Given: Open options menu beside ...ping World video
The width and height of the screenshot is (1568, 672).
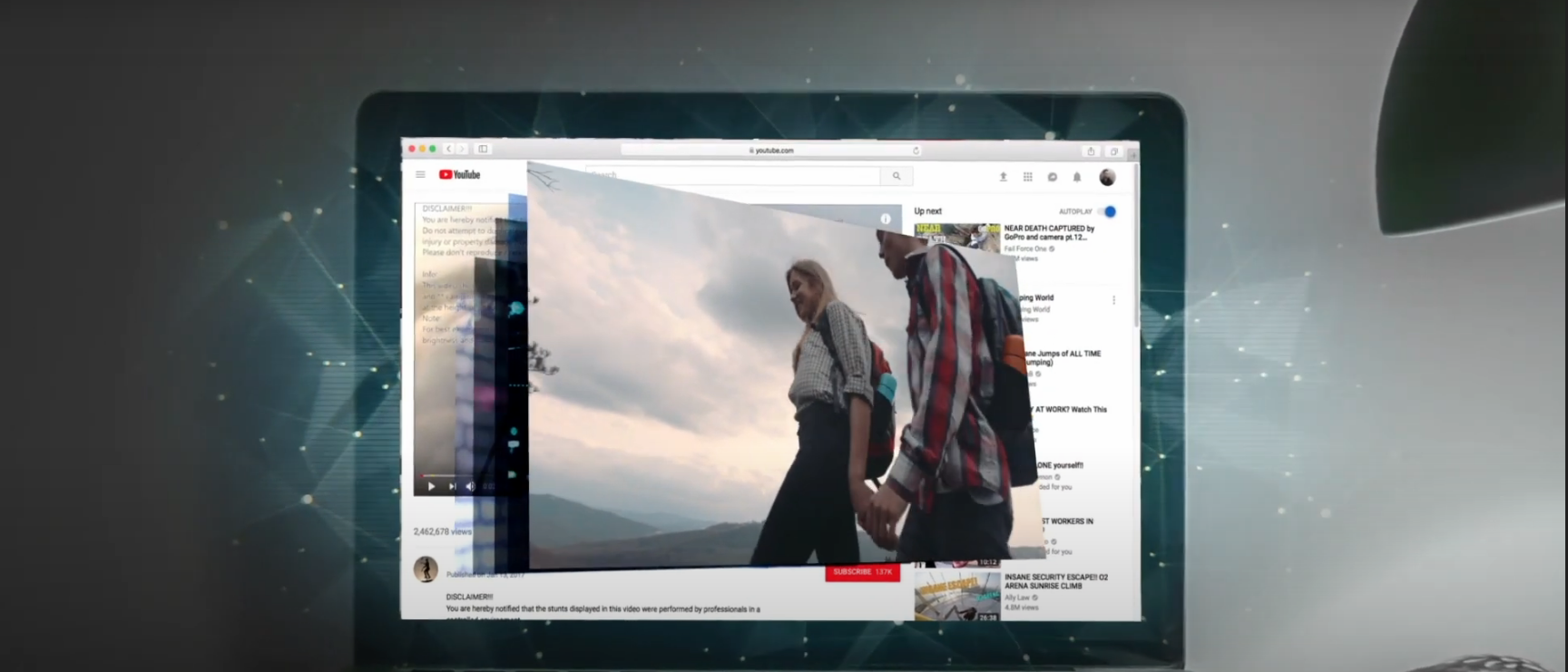Looking at the screenshot, I should [1113, 300].
